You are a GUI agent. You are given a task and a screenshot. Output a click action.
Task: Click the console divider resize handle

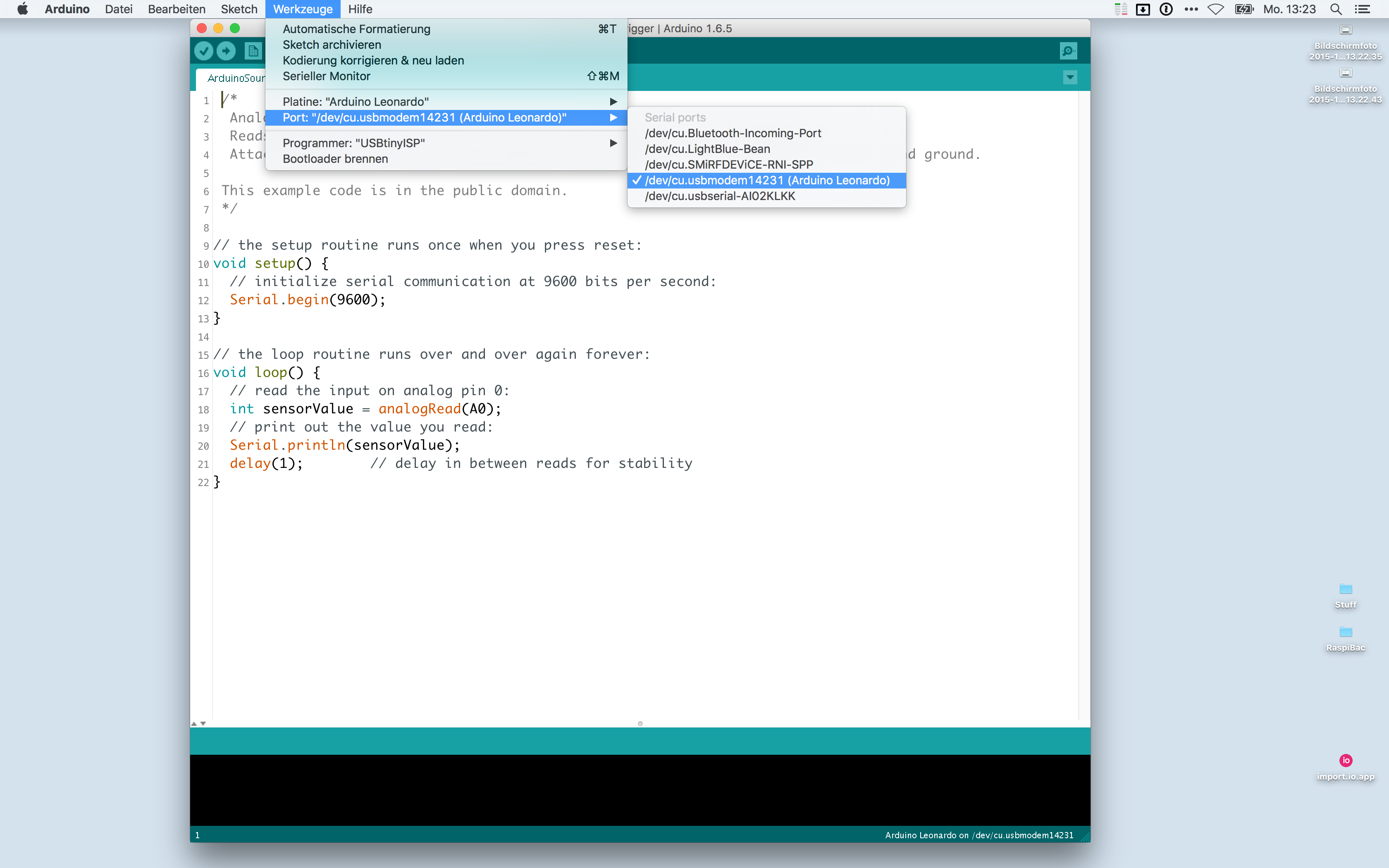point(640,723)
